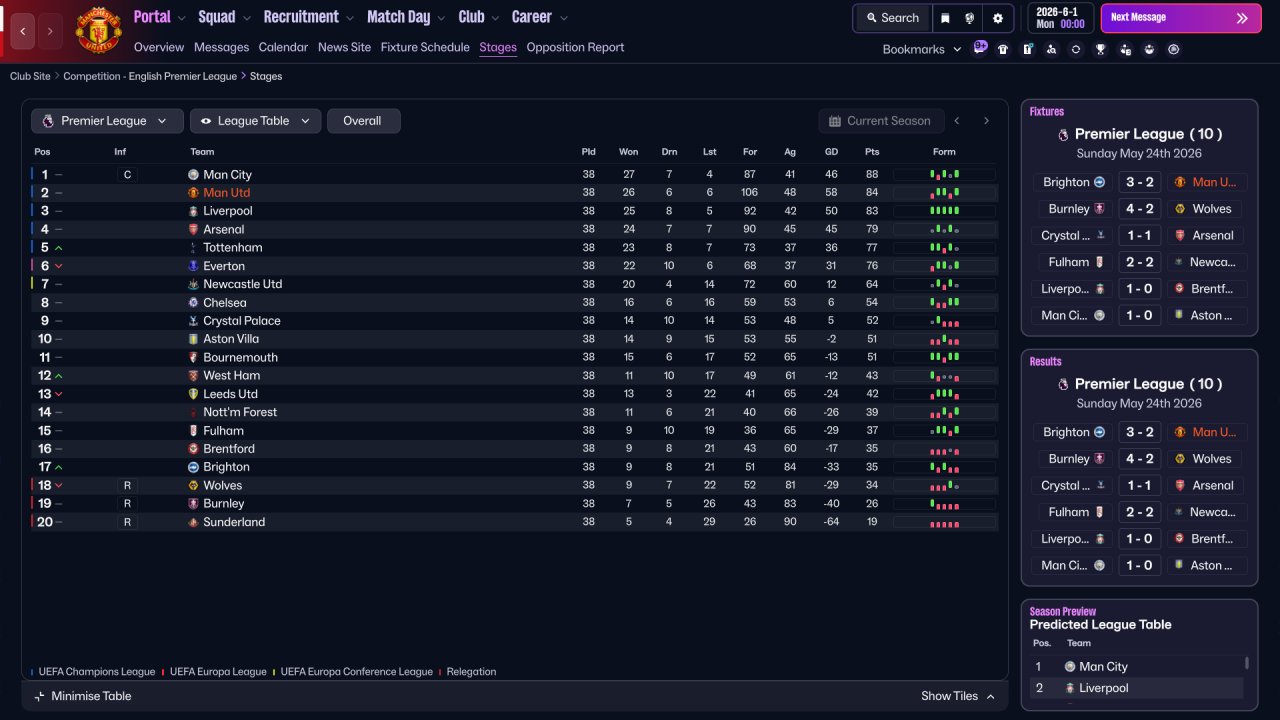The image size is (1280, 720).
Task: Switch to the News Site tab
Action: coord(344,47)
